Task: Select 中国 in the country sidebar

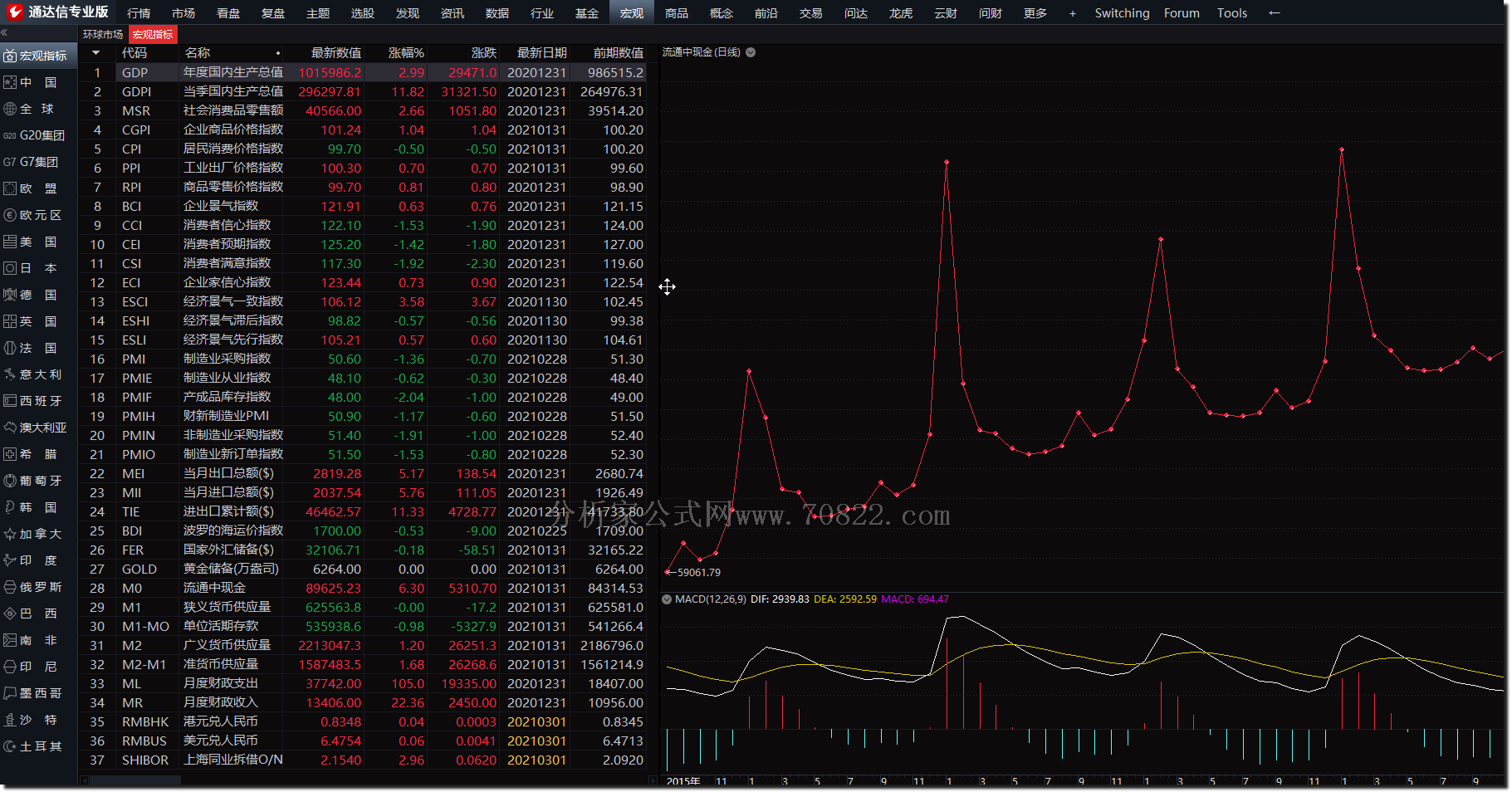Action: (x=38, y=82)
